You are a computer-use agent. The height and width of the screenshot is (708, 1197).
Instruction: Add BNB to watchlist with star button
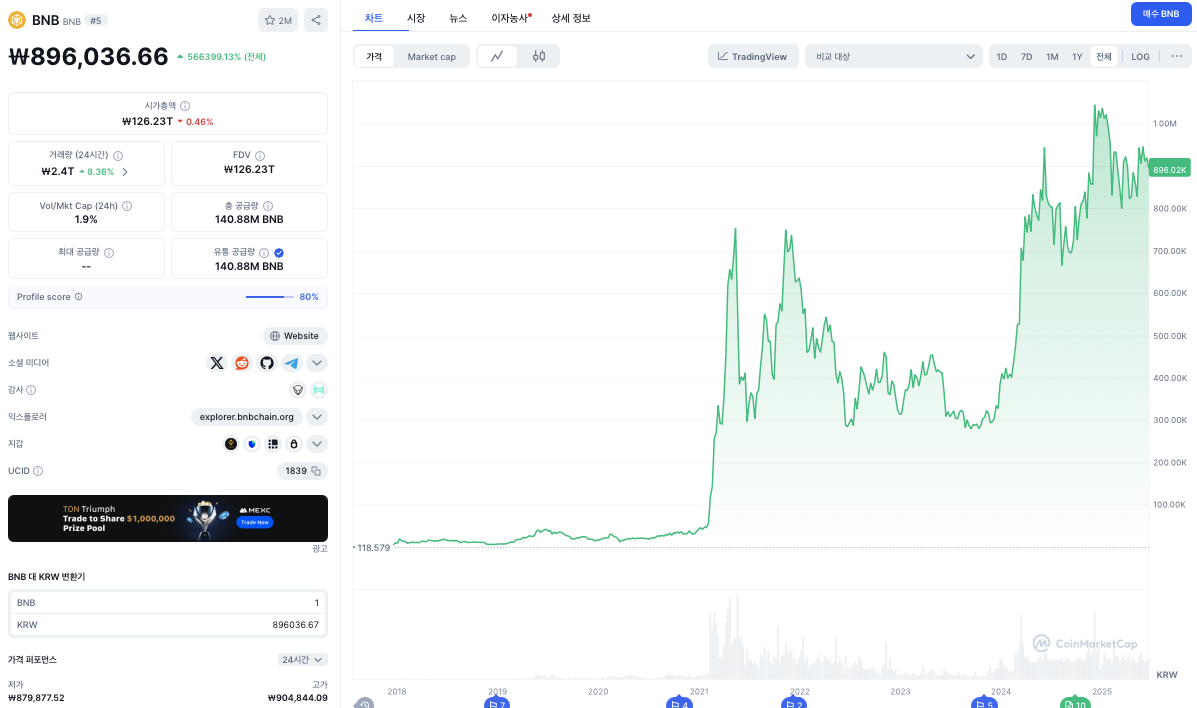278,20
